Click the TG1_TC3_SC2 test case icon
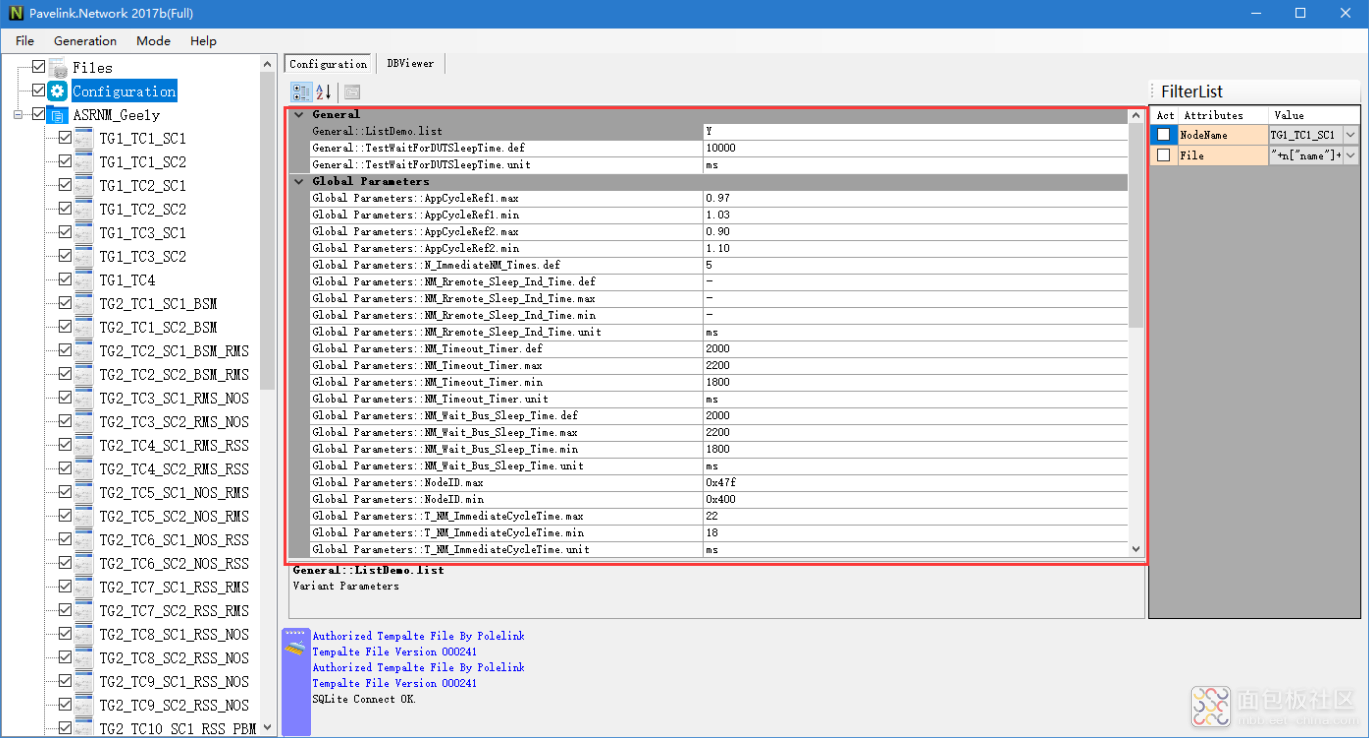The width and height of the screenshot is (1369, 738). [84, 256]
